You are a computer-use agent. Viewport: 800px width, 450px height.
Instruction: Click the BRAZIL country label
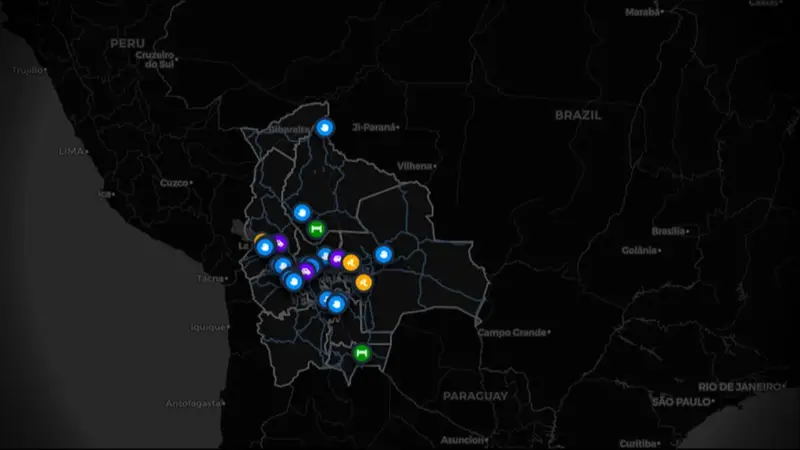(579, 115)
